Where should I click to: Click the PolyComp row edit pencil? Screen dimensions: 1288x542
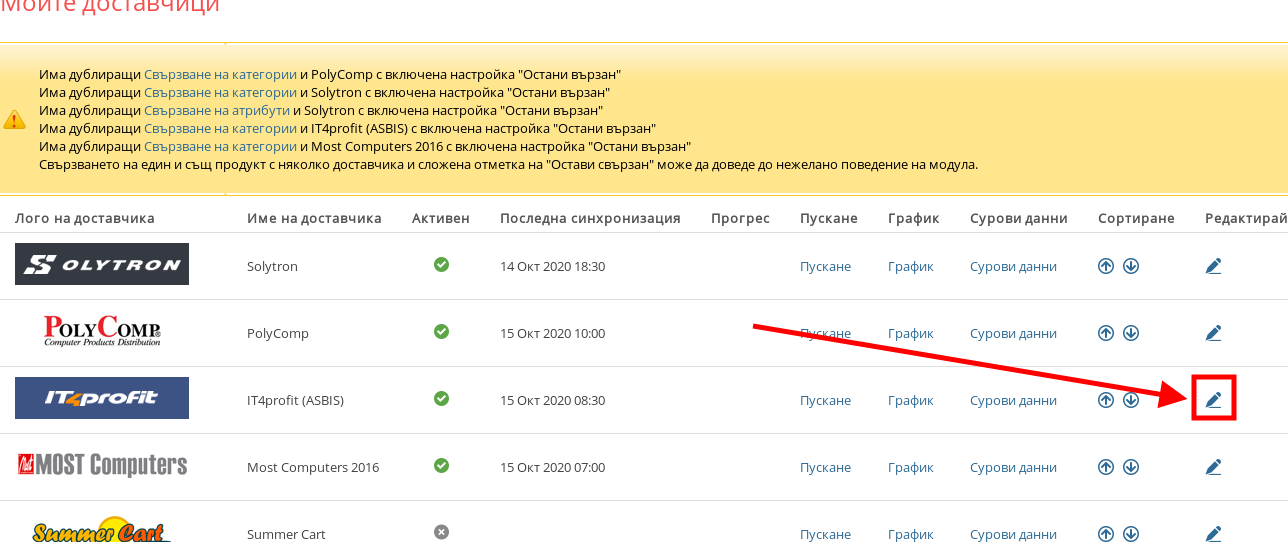[x=1213, y=333]
